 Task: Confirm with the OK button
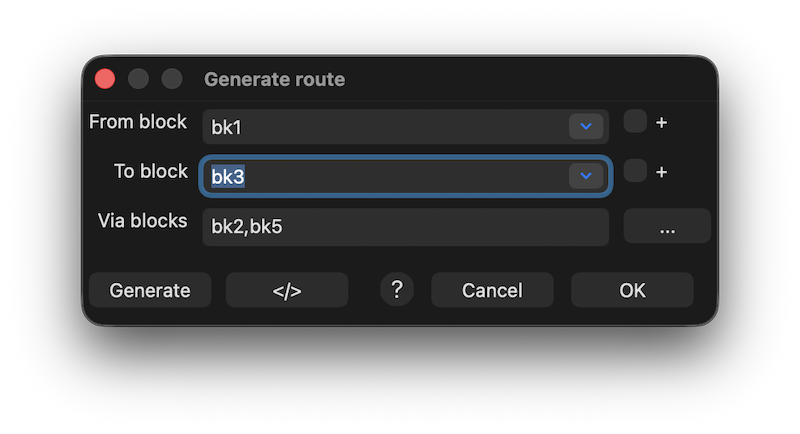(632, 290)
